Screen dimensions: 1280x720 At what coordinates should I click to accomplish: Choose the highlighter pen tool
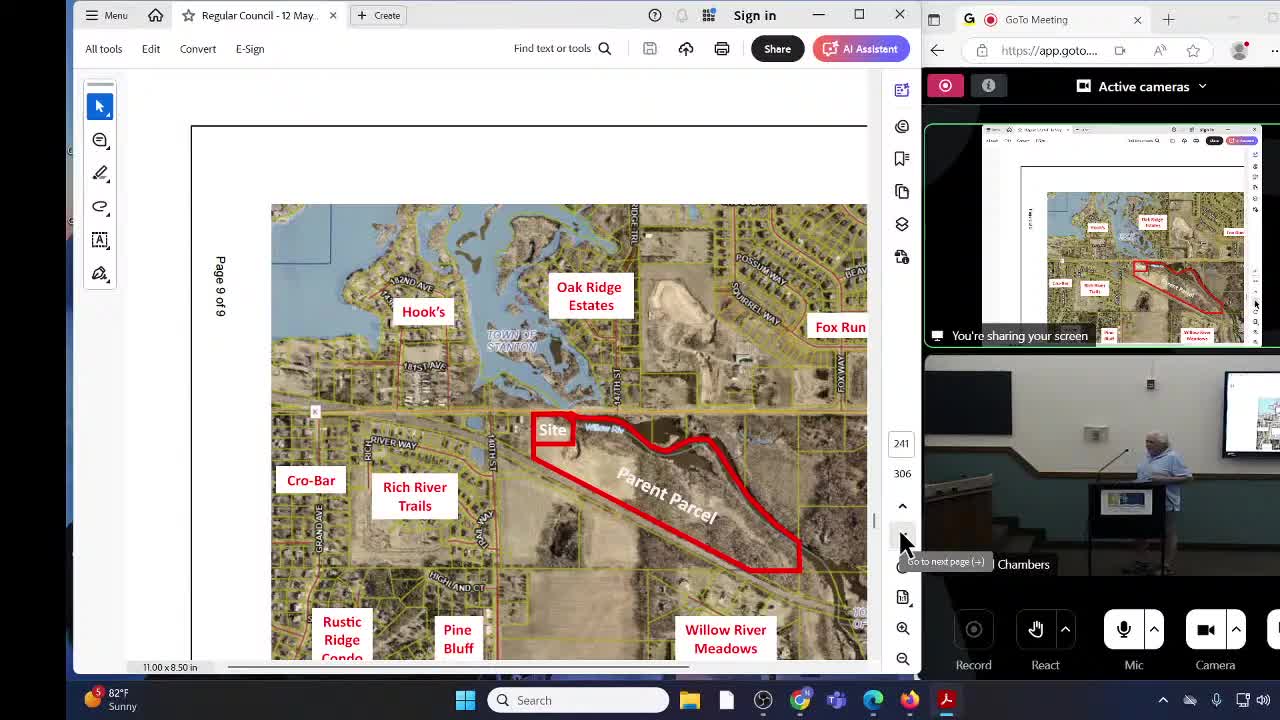click(x=100, y=173)
